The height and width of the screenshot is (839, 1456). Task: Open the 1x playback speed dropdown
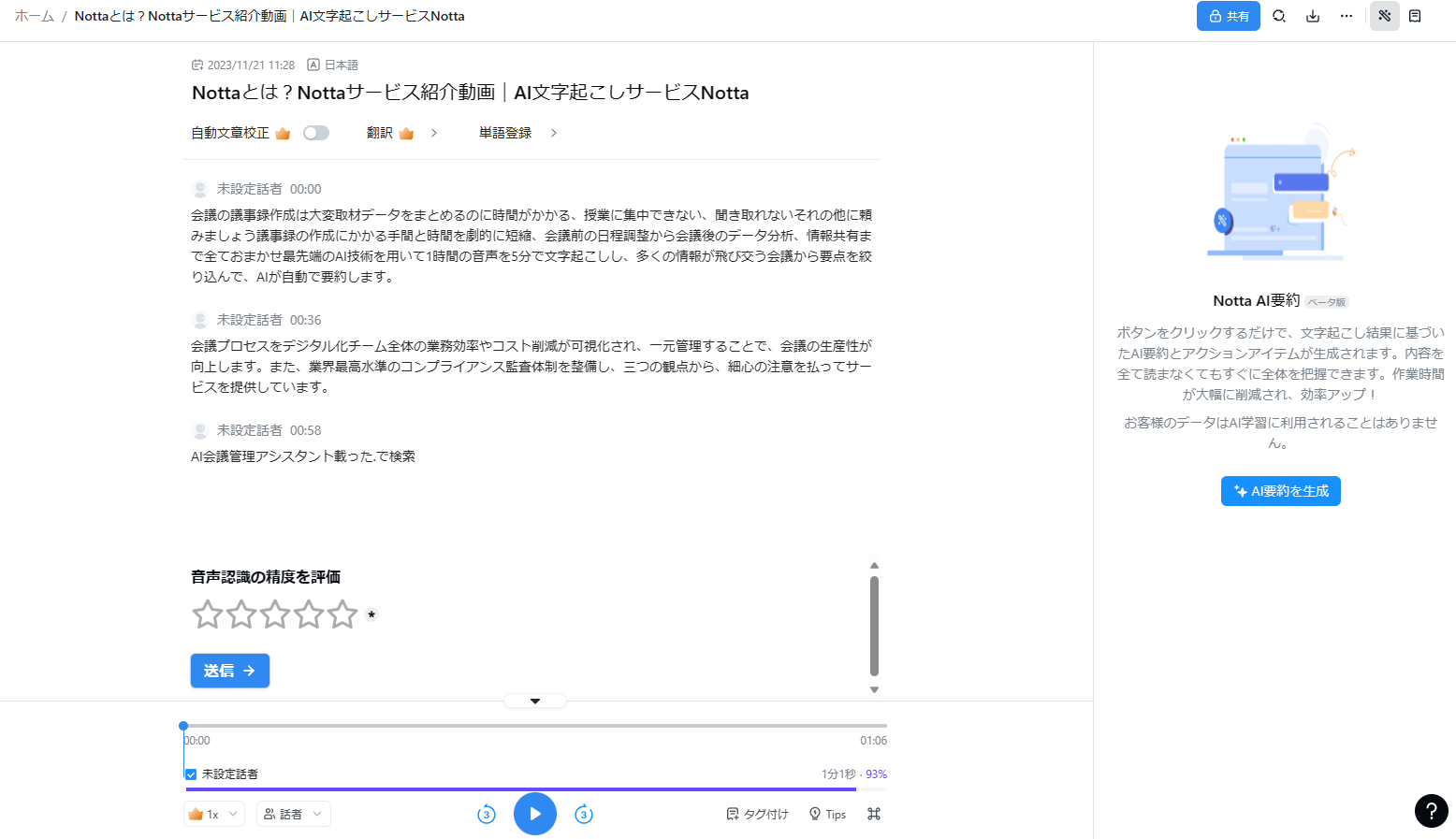[214, 814]
